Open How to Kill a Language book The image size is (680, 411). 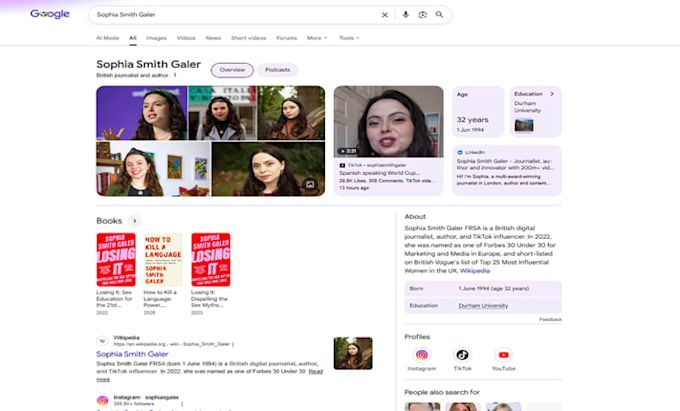point(163,260)
